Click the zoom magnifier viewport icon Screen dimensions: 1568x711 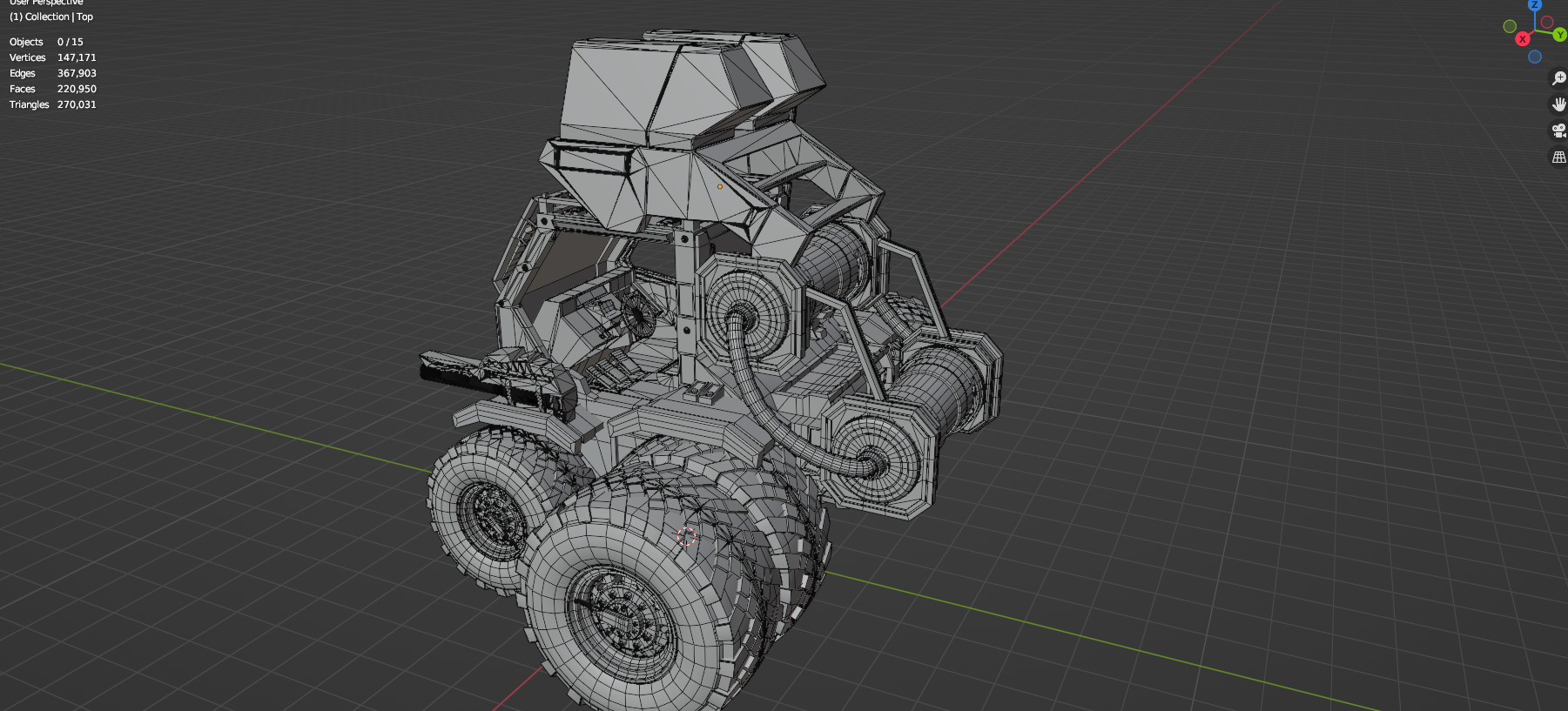(1558, 78)
